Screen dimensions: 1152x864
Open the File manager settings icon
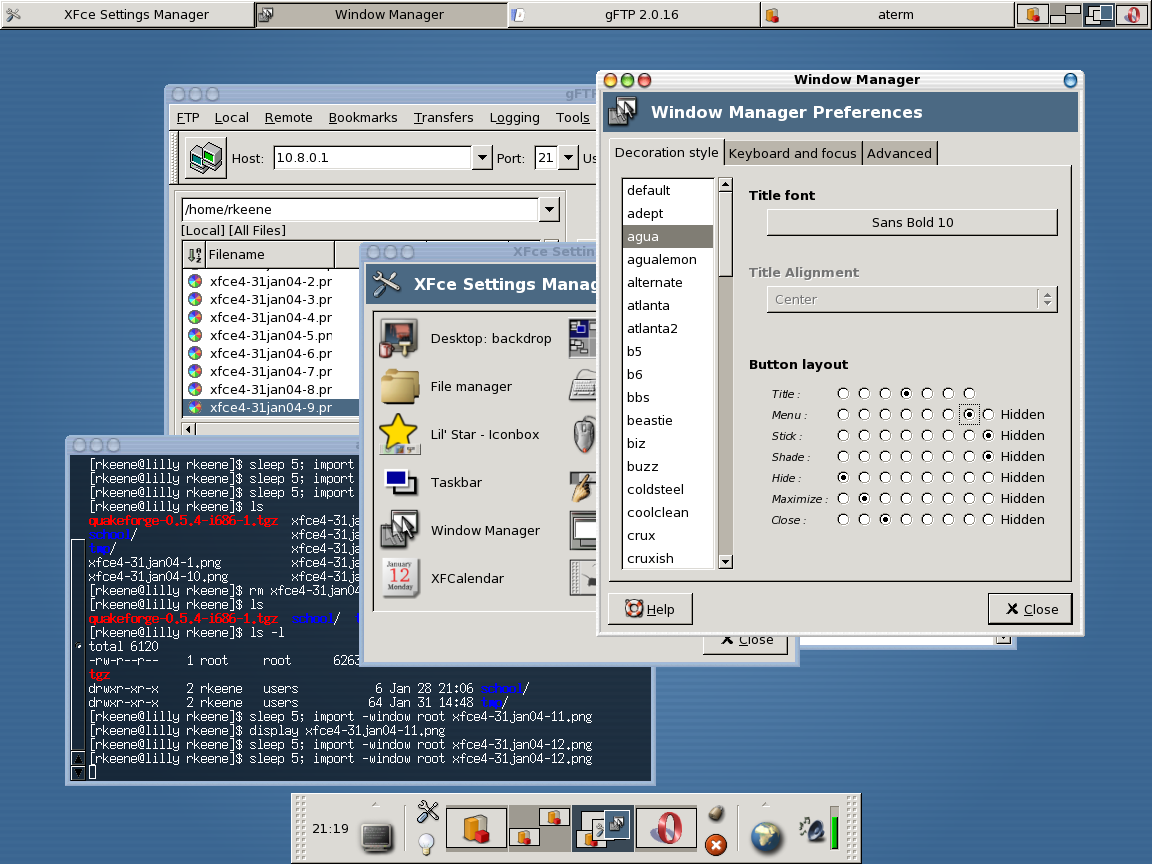tap(400, 386)
